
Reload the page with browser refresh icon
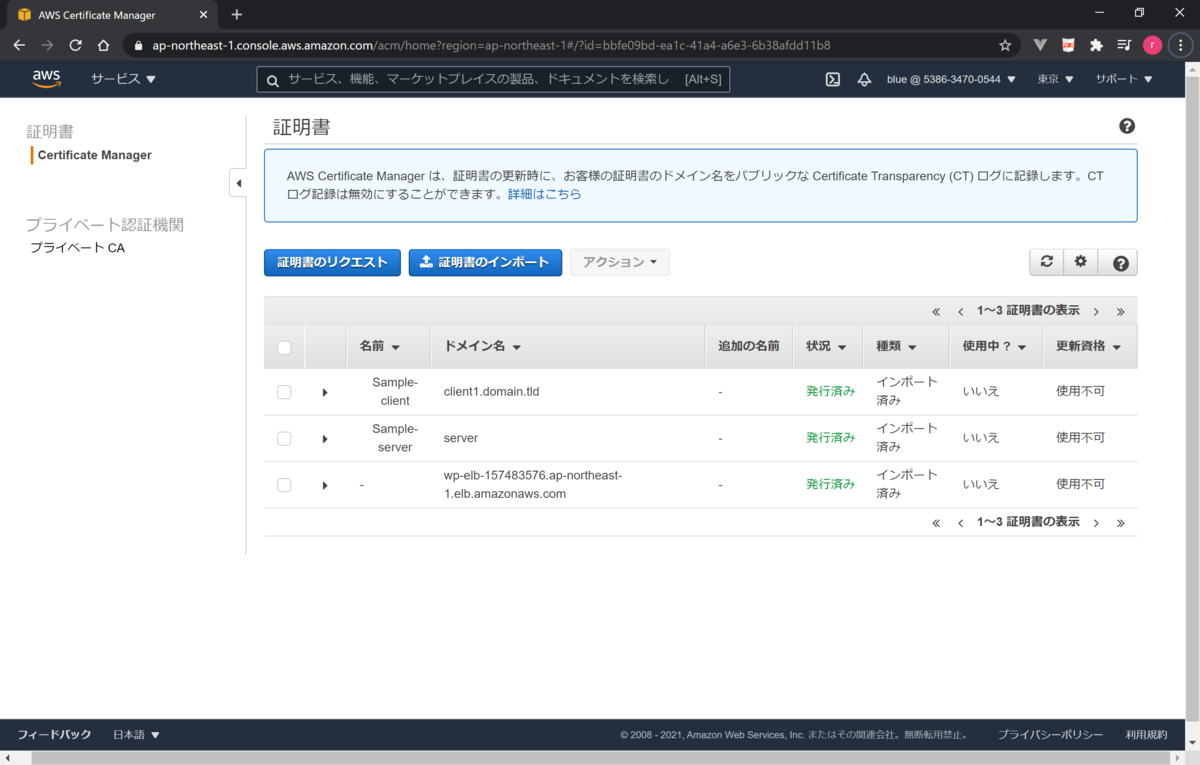pos(75,45)
